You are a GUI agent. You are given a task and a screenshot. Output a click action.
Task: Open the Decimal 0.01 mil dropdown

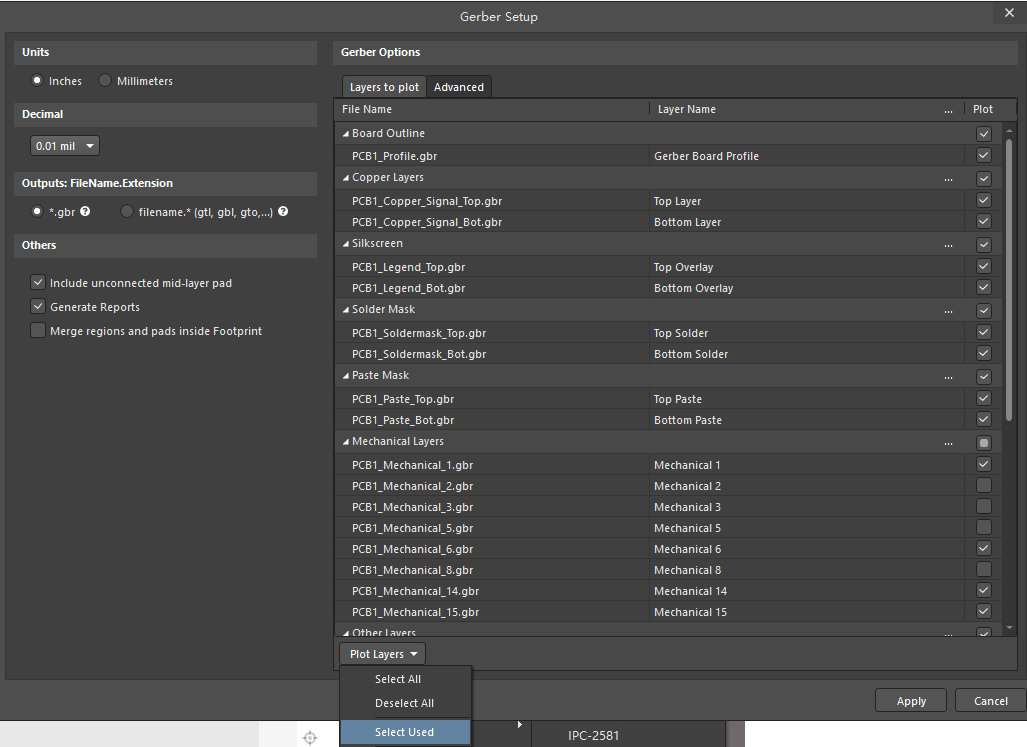tap(65, 146)
